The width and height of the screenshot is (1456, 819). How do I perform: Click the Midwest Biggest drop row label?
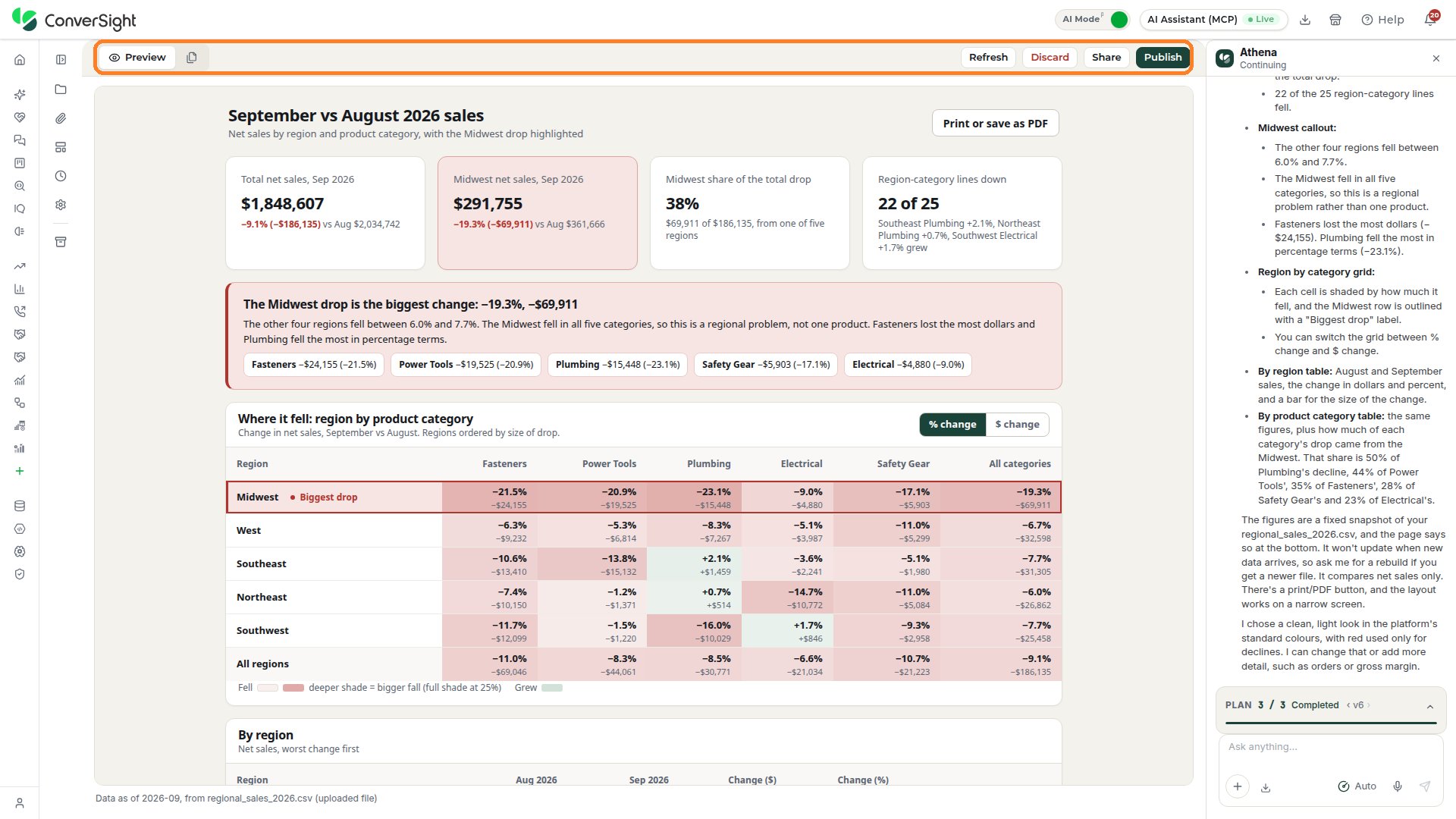[297, 497]
